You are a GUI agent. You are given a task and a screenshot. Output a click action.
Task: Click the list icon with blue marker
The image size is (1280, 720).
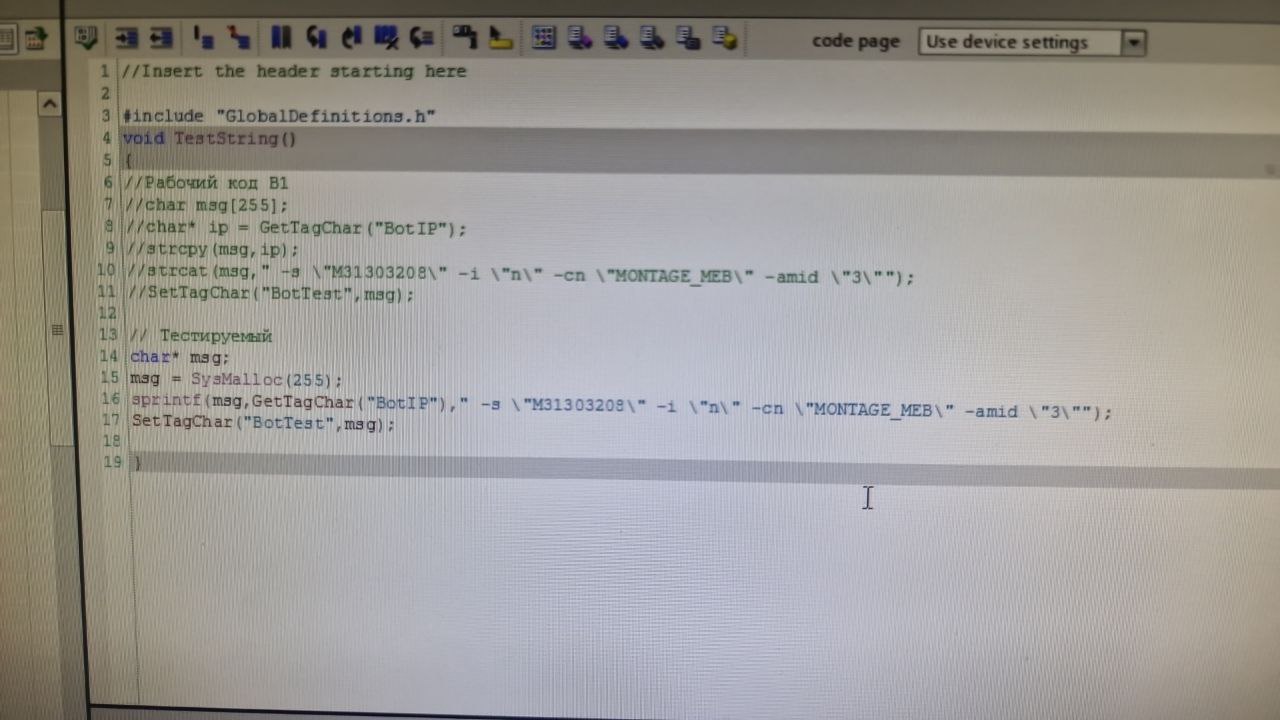[x=616, y=38]
